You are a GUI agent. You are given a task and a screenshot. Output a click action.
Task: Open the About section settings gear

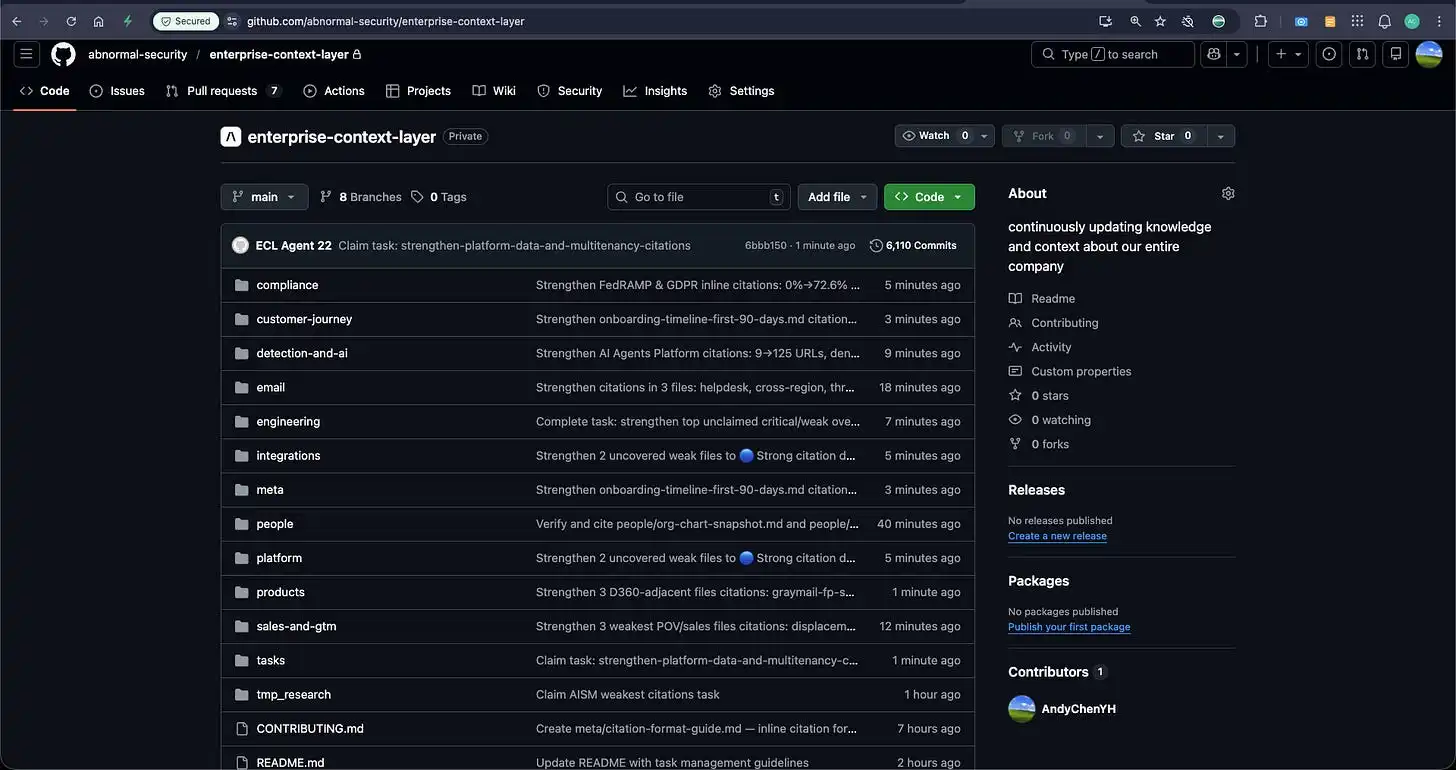[x=1228, y=194]
